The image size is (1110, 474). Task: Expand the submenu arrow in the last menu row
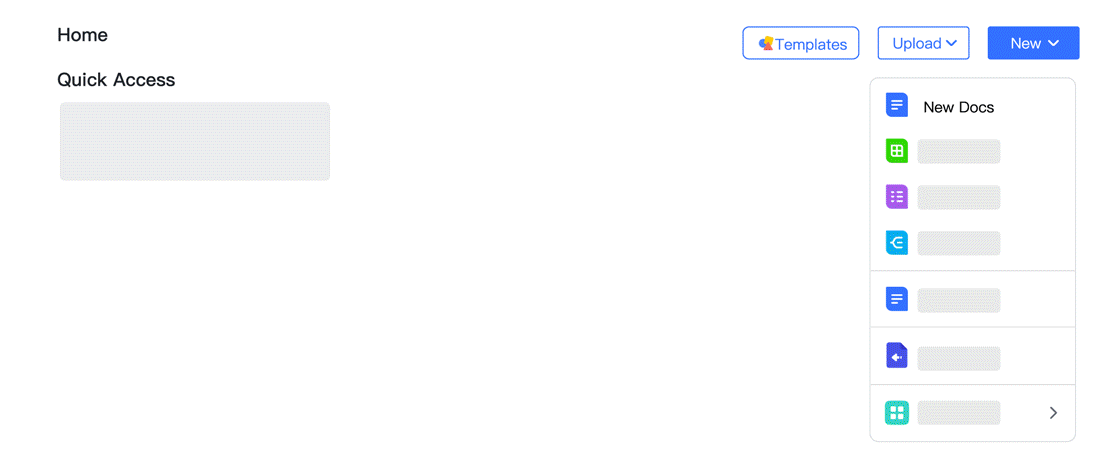click(1053, 412)
